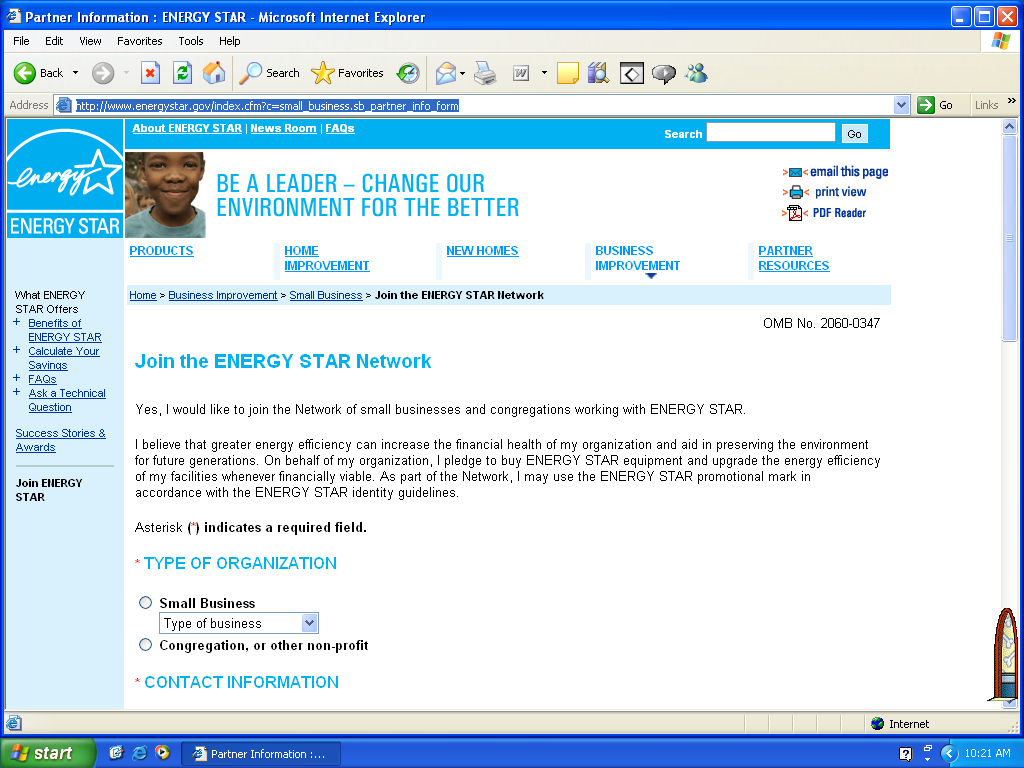Click the PDF Reader icon
Viewport: 1024px width, 768px height.
click(x=795, y=213)
